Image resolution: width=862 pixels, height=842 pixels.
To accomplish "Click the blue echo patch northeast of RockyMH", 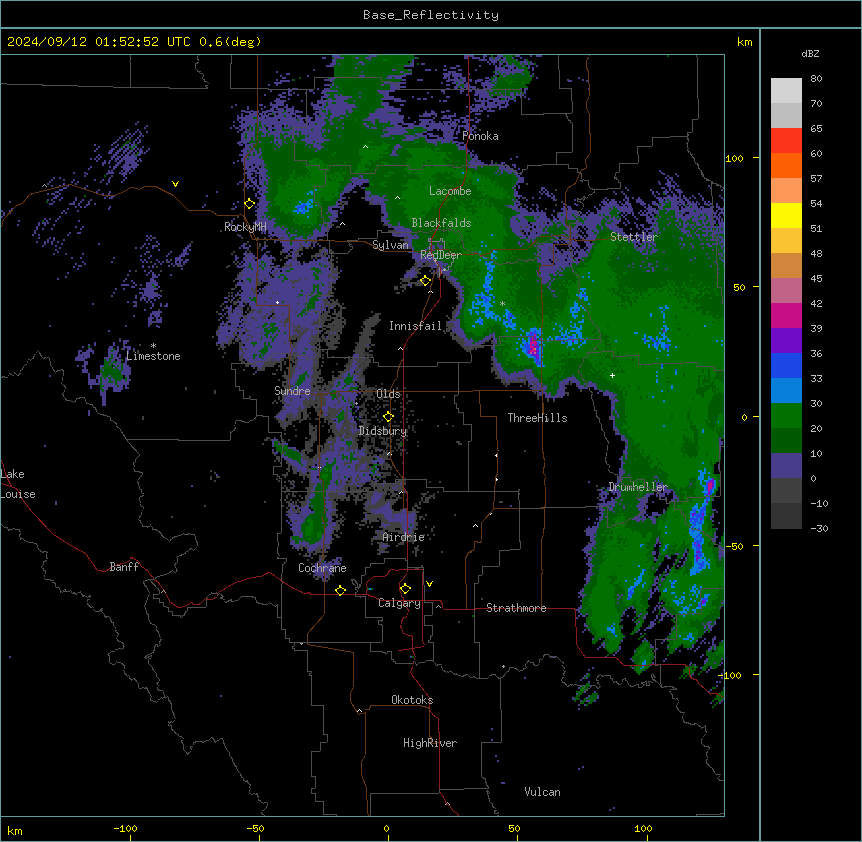I will coord(303,207).
